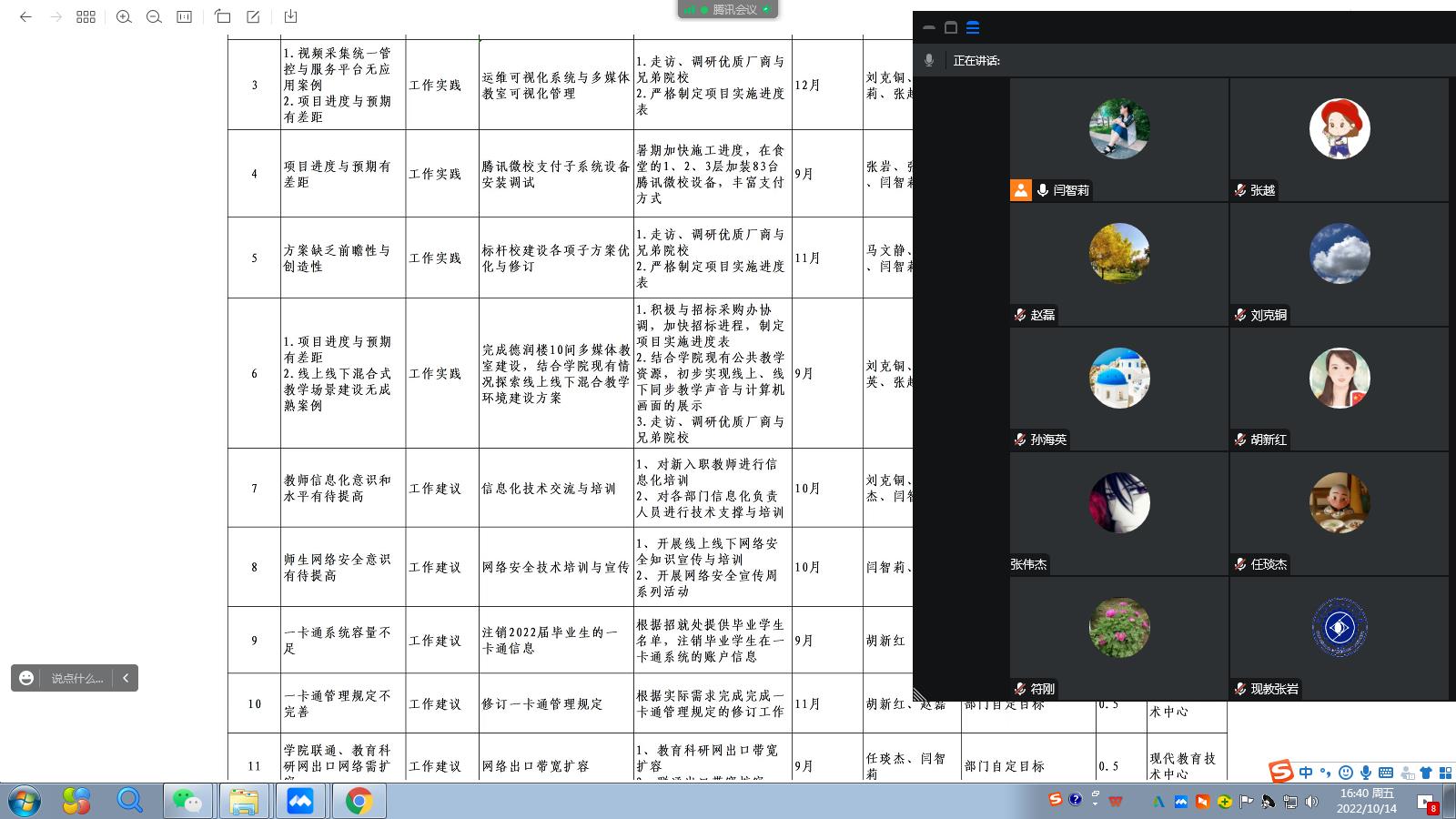Click muted mic icon next to 刘克铜
Image resolution: width=1456 pixels, height=819 pixels.
[x=1239, y=315]
